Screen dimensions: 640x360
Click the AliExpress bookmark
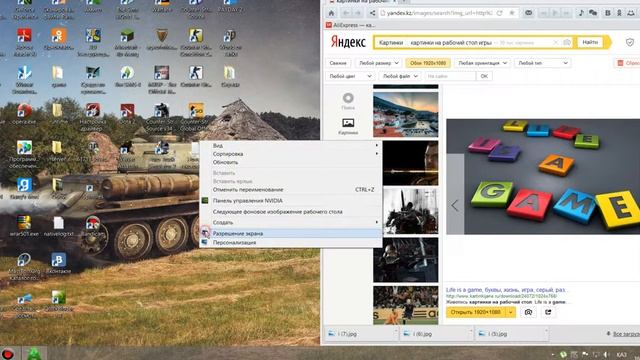point(350,25)
